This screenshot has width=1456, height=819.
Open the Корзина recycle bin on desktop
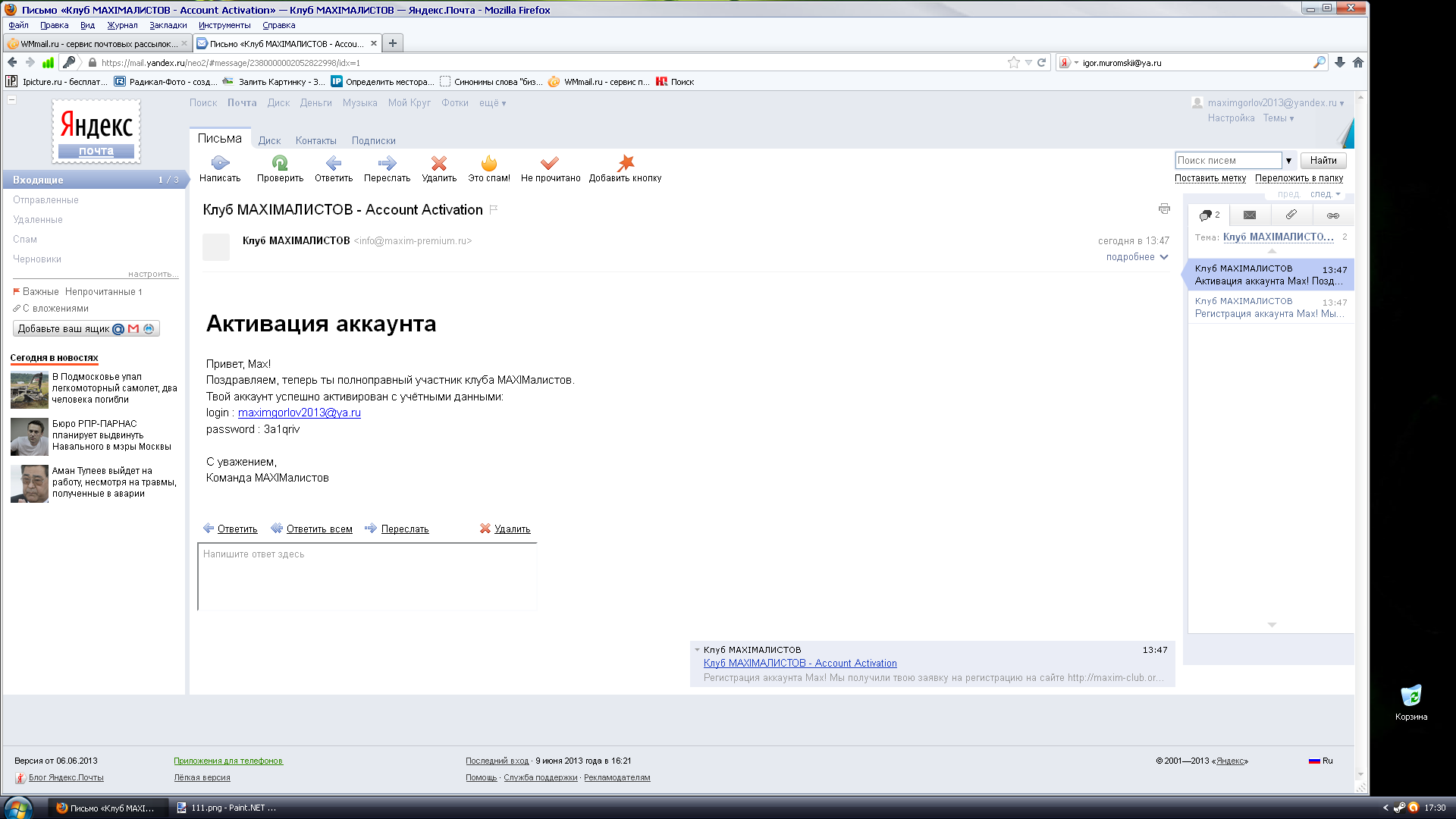[x=1411, y=702]
